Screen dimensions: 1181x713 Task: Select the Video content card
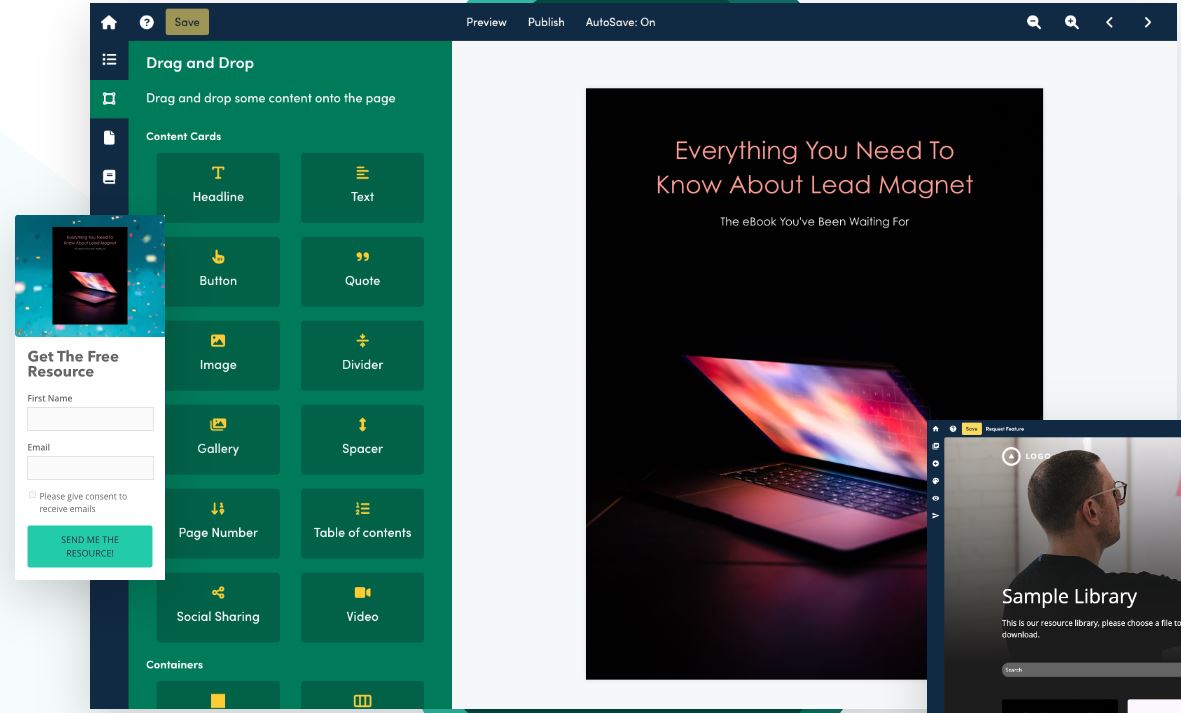click(x=362, y=607)
